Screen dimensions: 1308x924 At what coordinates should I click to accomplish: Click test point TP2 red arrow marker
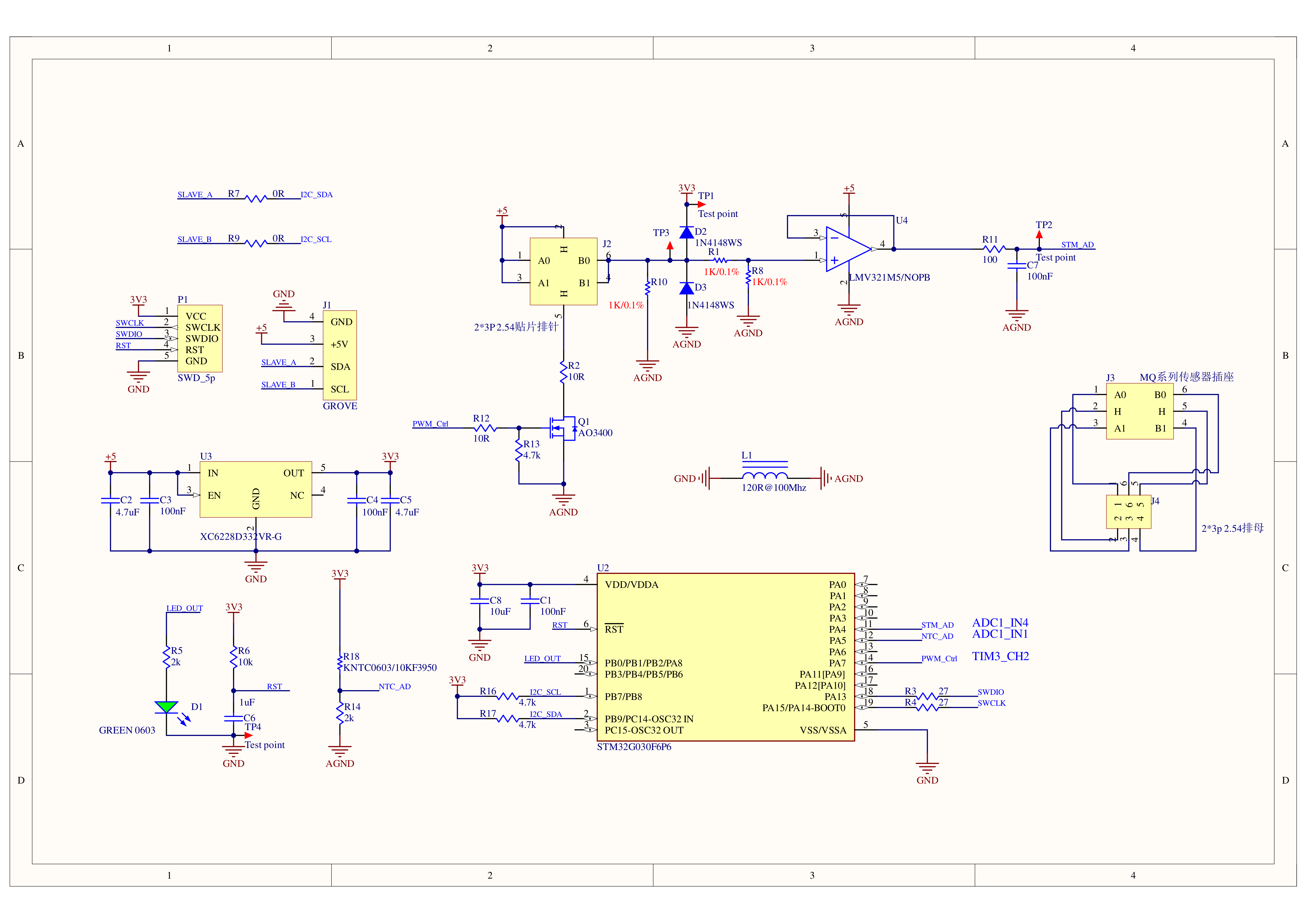pos(1039,234)
